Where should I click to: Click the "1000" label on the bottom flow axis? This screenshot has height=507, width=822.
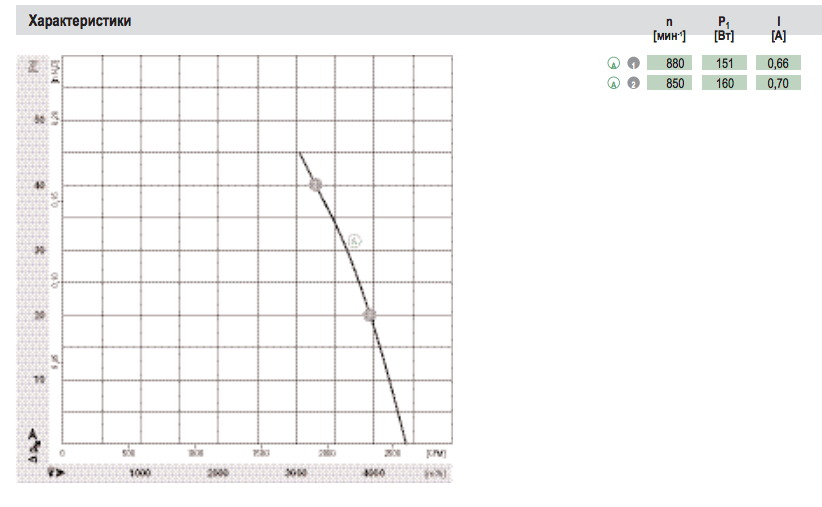tap(140, 473)
